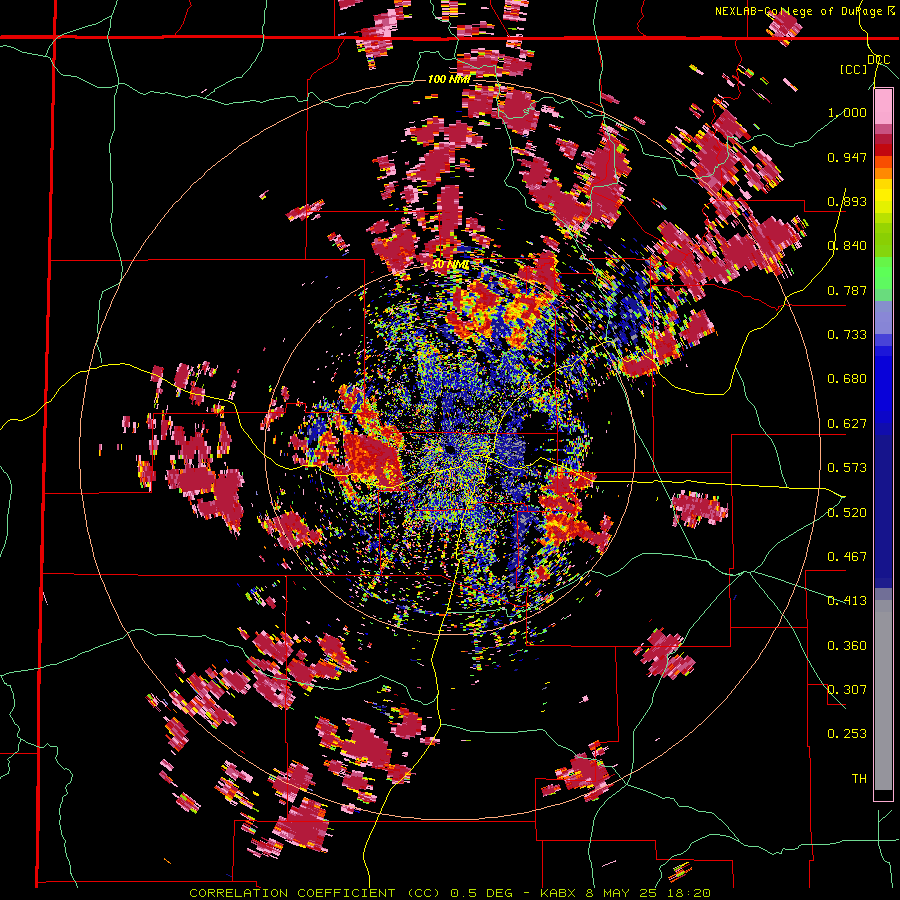
Task: Click the DCC label above the color scale
Action: coord(879,60)
